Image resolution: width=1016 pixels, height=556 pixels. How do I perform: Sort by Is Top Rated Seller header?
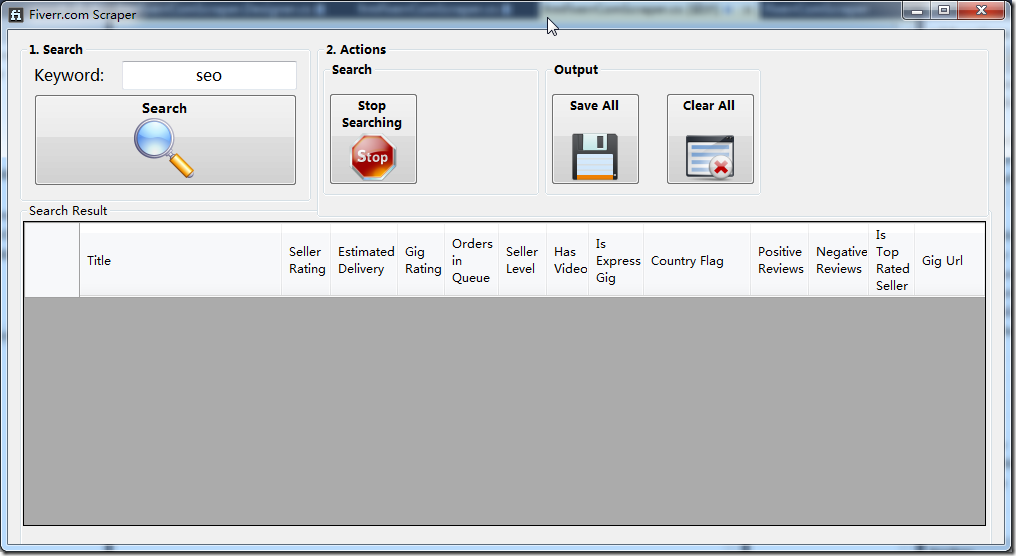892,261
